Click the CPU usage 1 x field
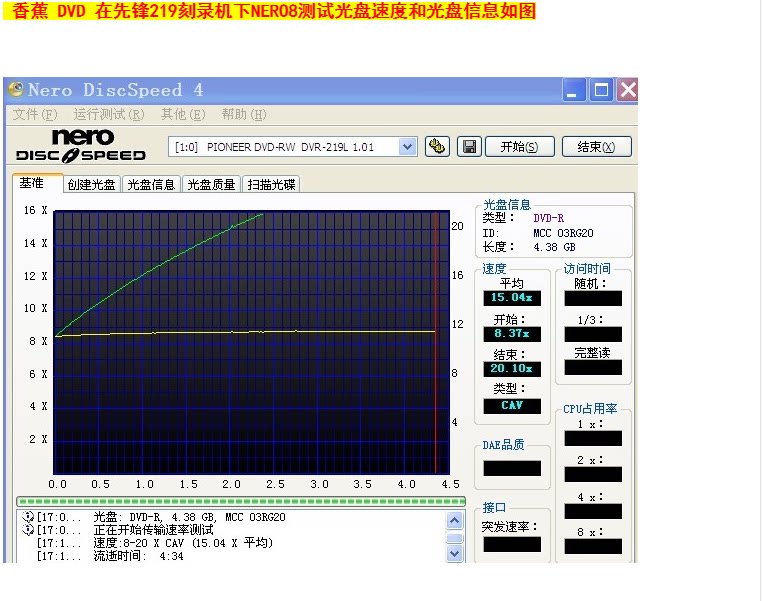762x601 pixels. point(593,439)
